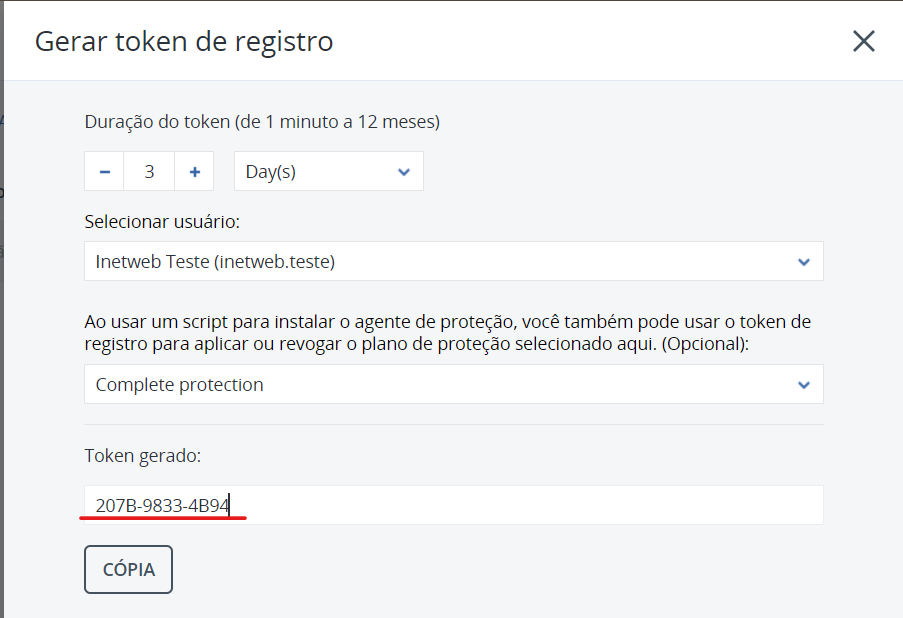Click inside the generated token field
Screen dimensions: 903x618
[x=454, y=505]
